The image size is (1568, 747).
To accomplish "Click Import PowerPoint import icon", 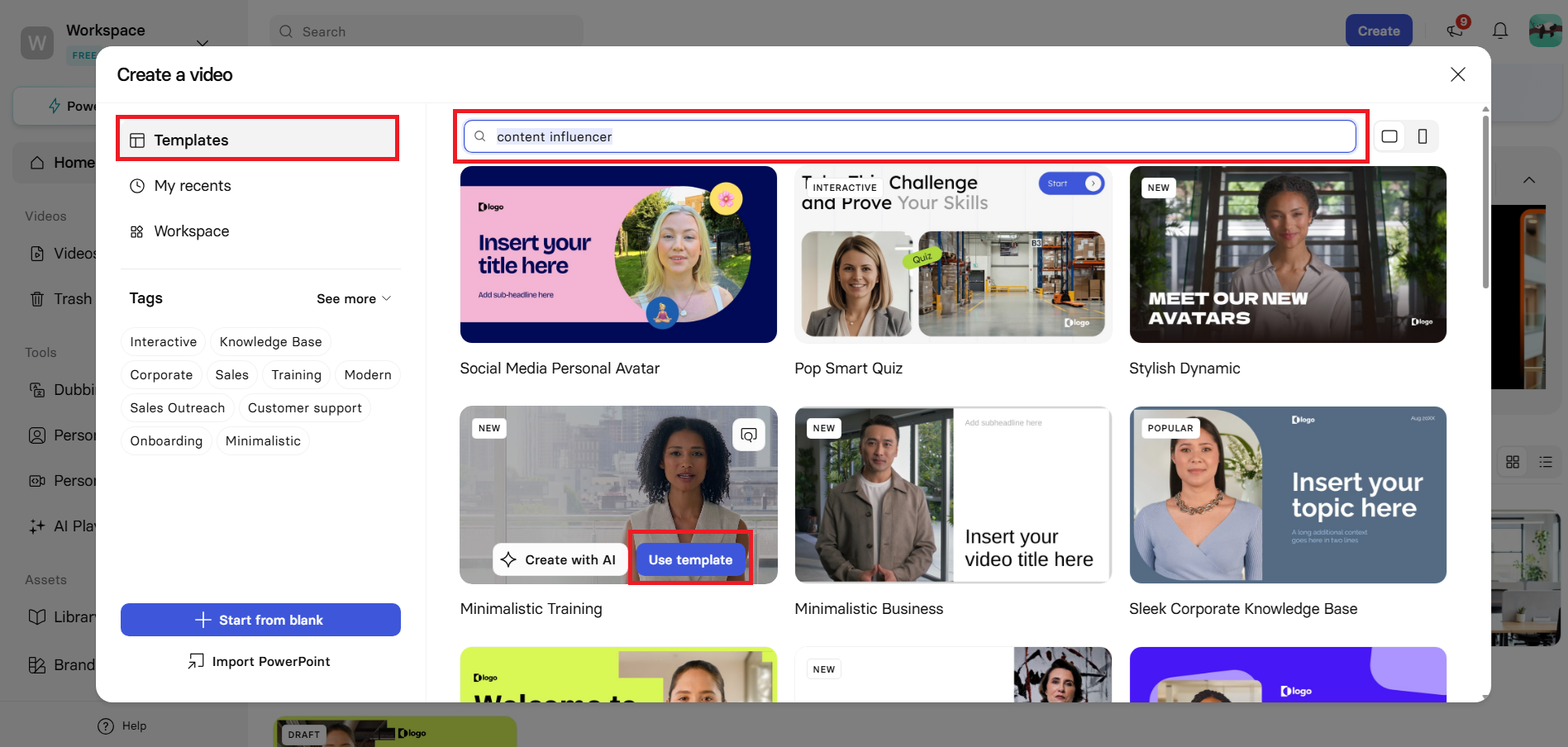I will [x=196, y=661].
